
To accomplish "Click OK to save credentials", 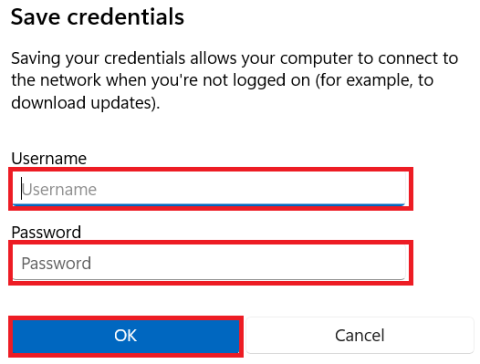I will 126,335.
